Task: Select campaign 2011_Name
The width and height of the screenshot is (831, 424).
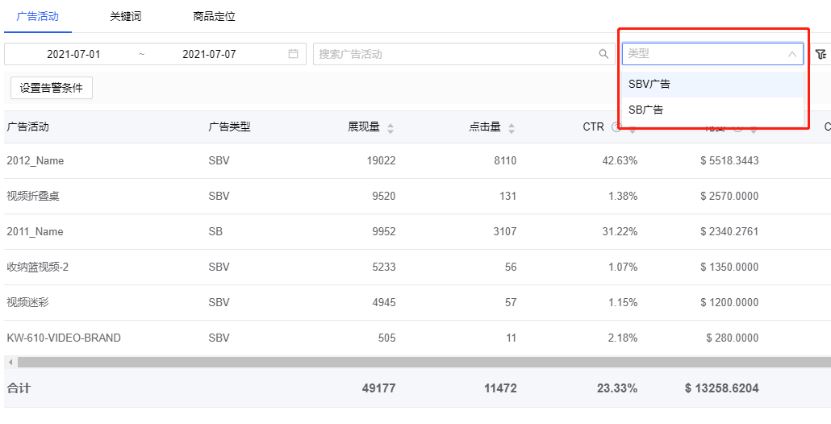Action: [35, 232]
